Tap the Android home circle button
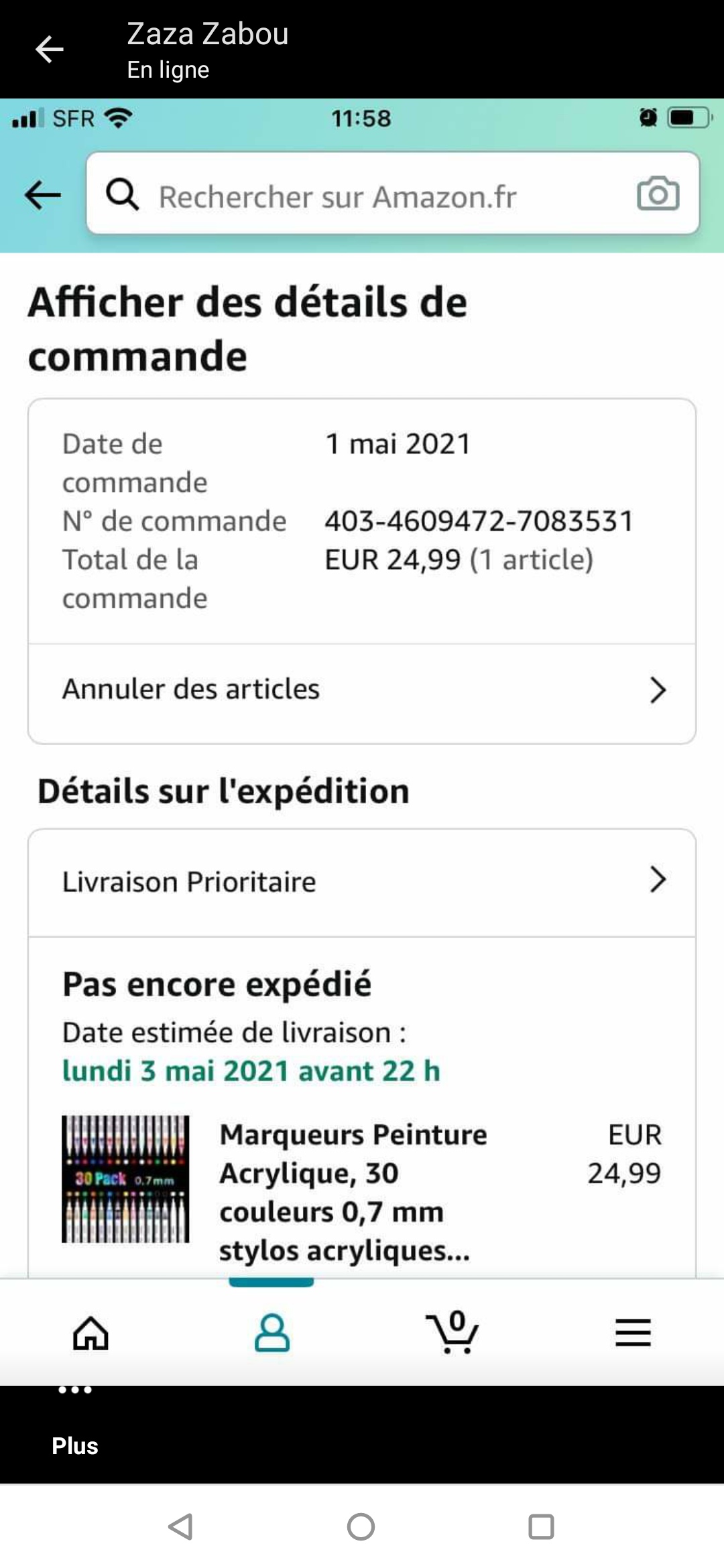 [361, 1526]
